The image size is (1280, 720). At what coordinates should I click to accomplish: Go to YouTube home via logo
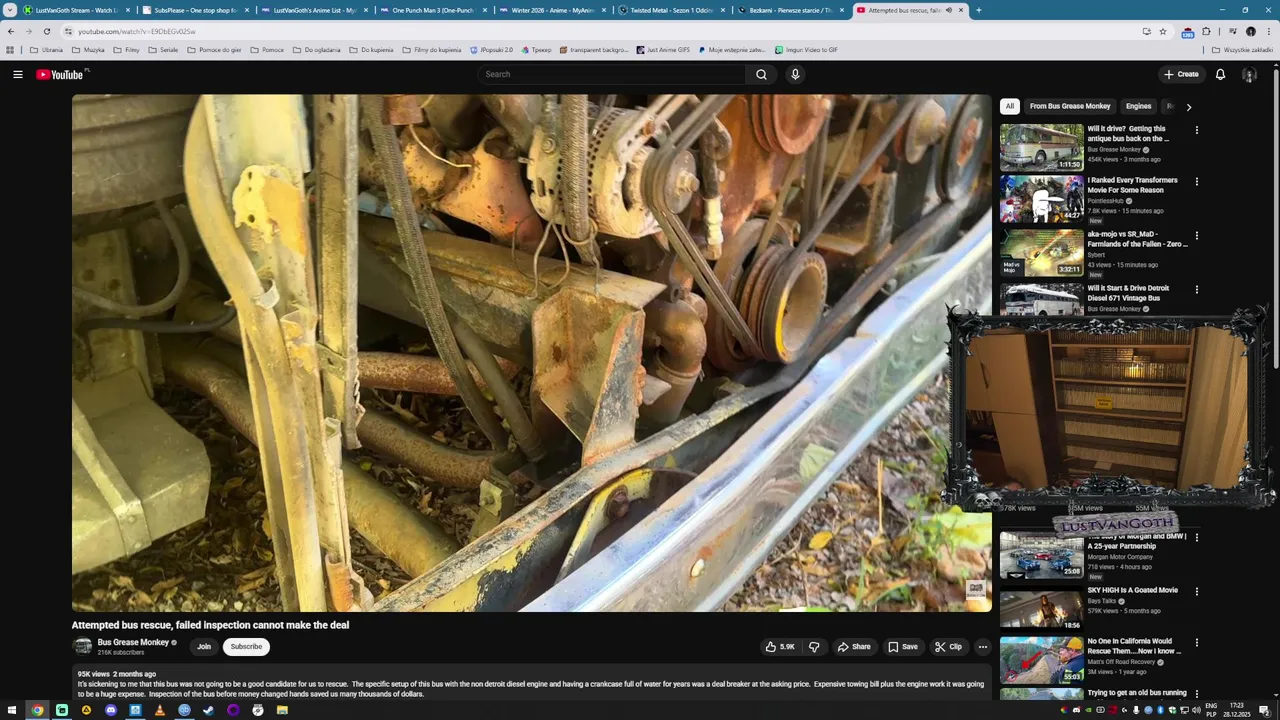click(x=62, y=74)
